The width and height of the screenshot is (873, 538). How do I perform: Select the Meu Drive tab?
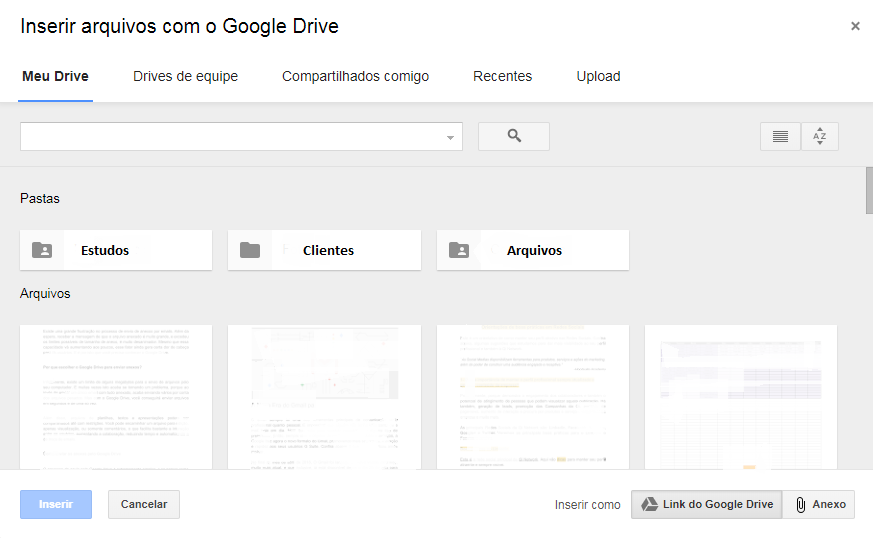point(55,76)
